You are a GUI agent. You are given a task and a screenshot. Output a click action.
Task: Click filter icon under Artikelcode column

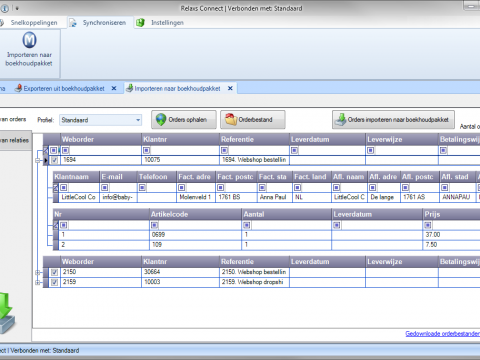tap(154, 225)
